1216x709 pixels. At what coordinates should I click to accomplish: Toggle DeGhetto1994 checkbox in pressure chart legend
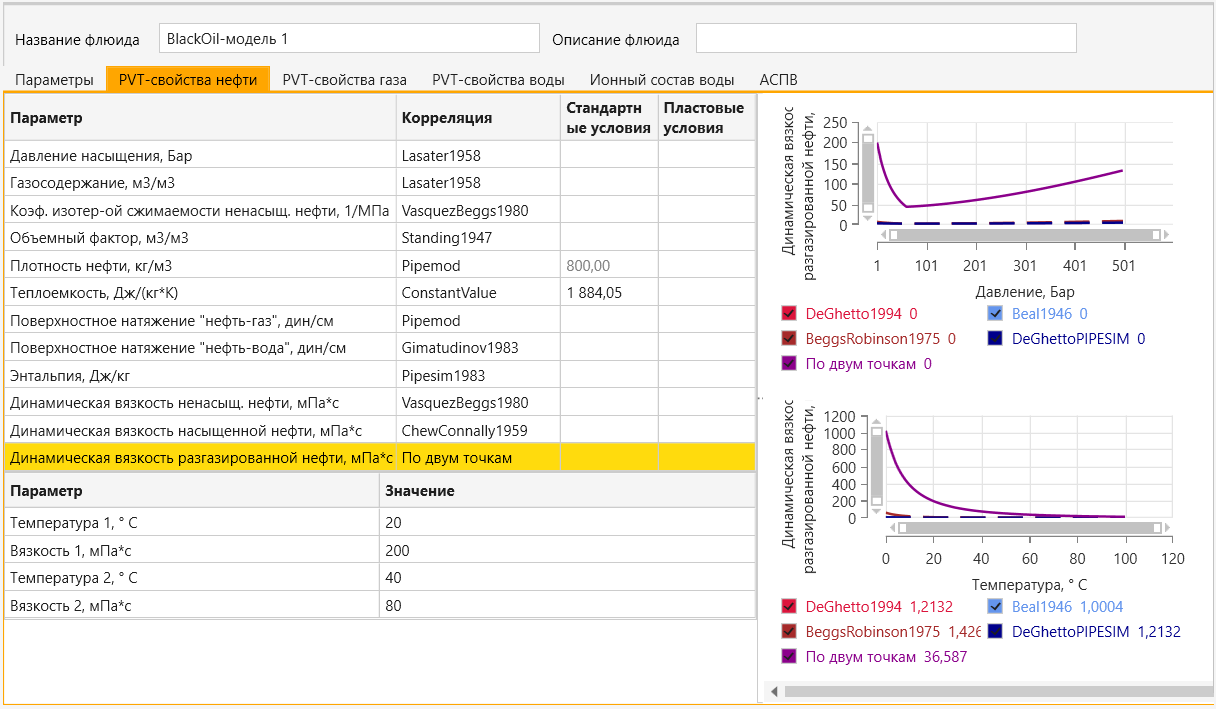click(789, 313)
